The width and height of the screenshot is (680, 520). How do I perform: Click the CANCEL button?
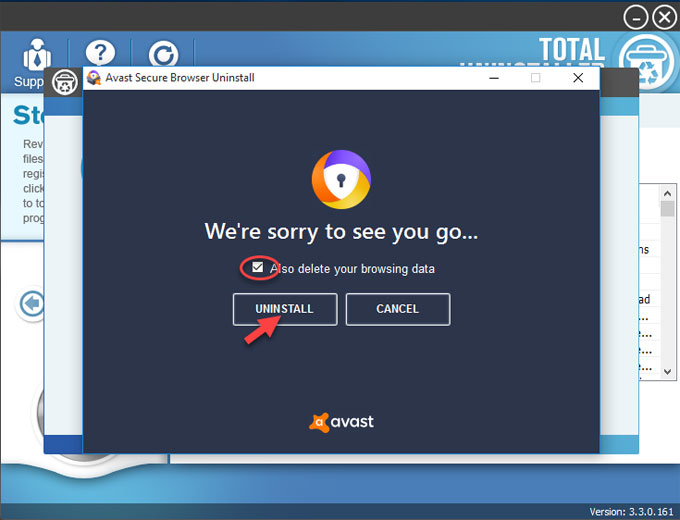pyautogui.click(x=398, y=309)
